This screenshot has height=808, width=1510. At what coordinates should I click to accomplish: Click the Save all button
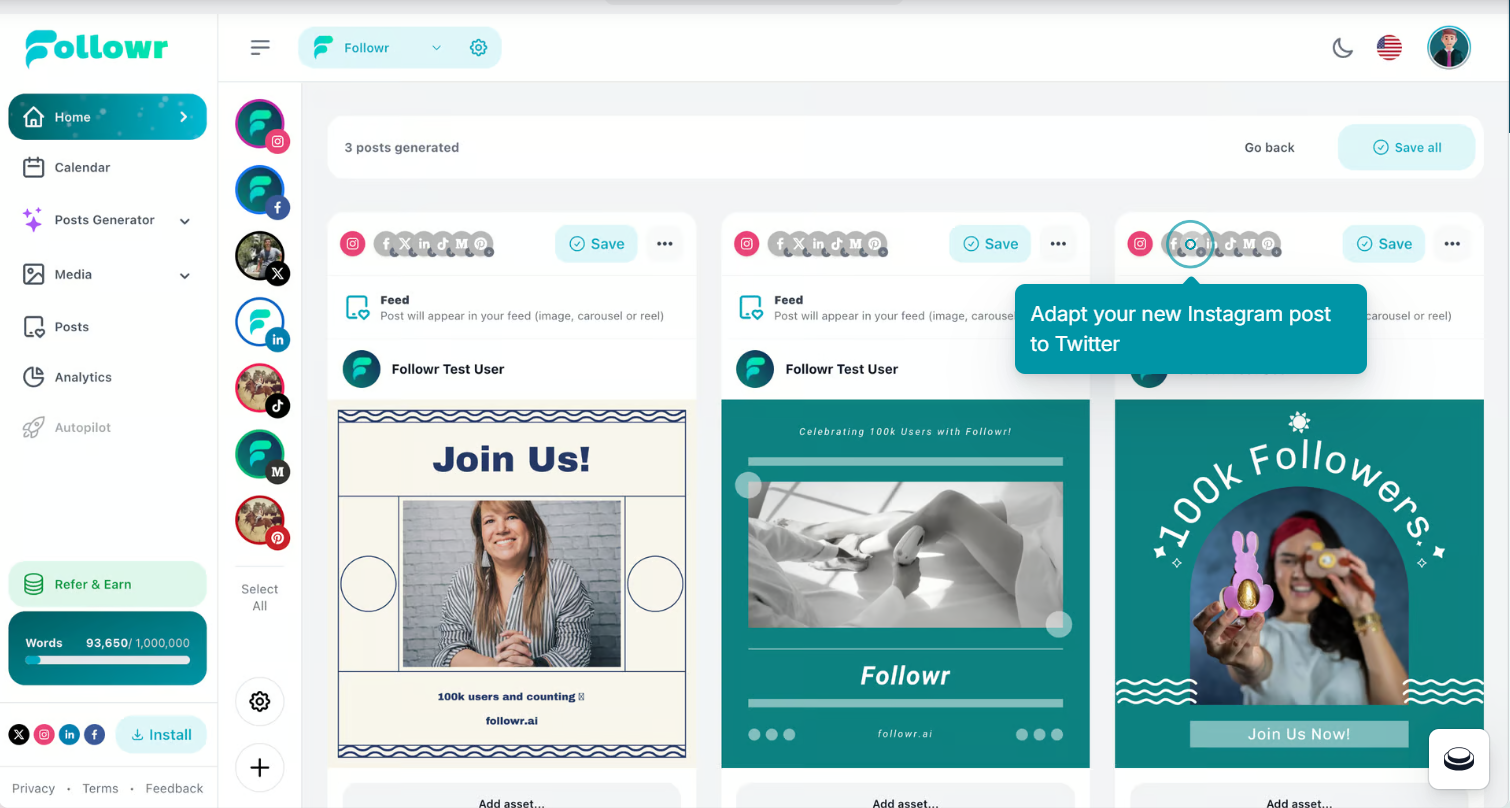click(x=1406, y=147)
